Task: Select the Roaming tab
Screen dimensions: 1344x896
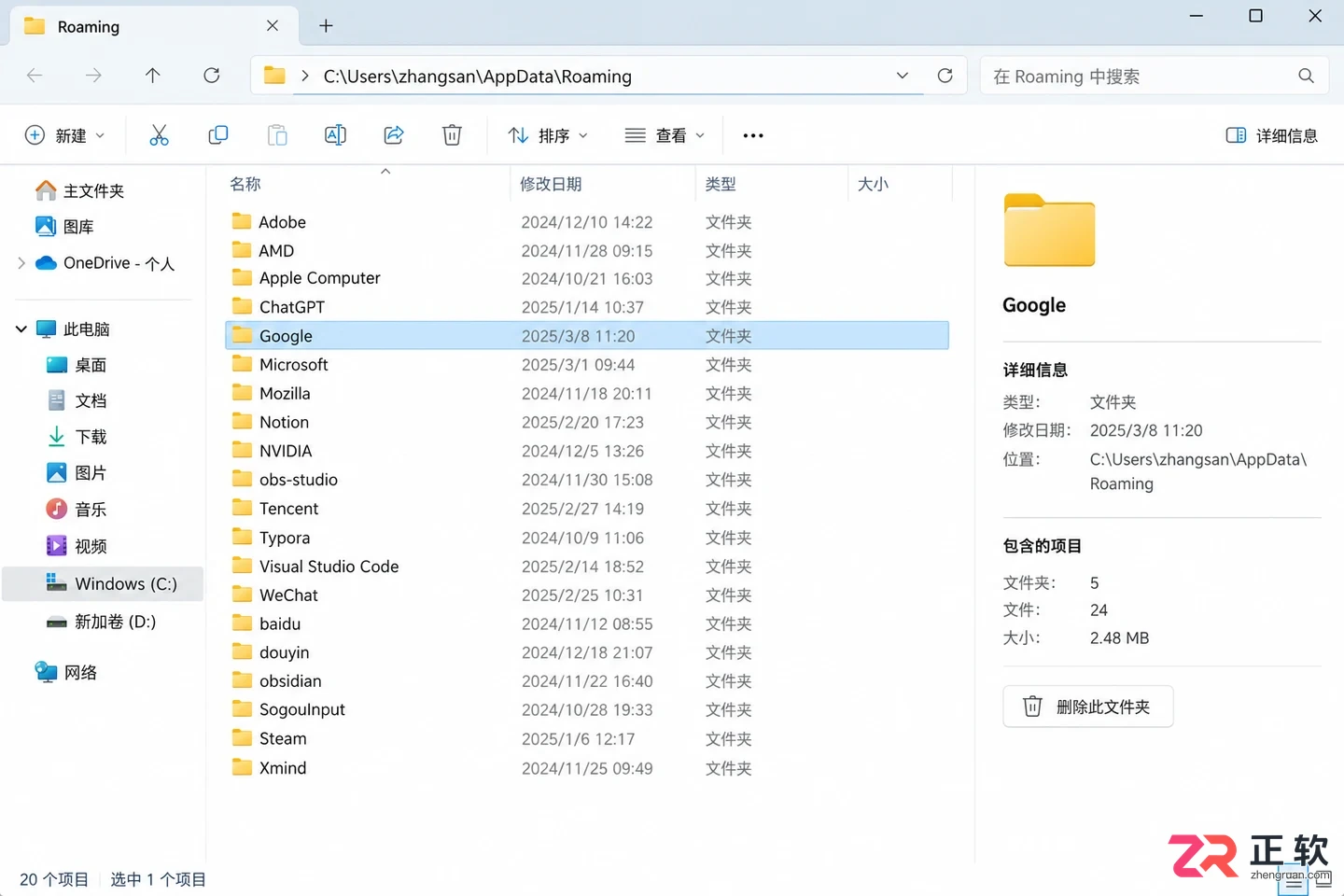Action: (154, 26)
